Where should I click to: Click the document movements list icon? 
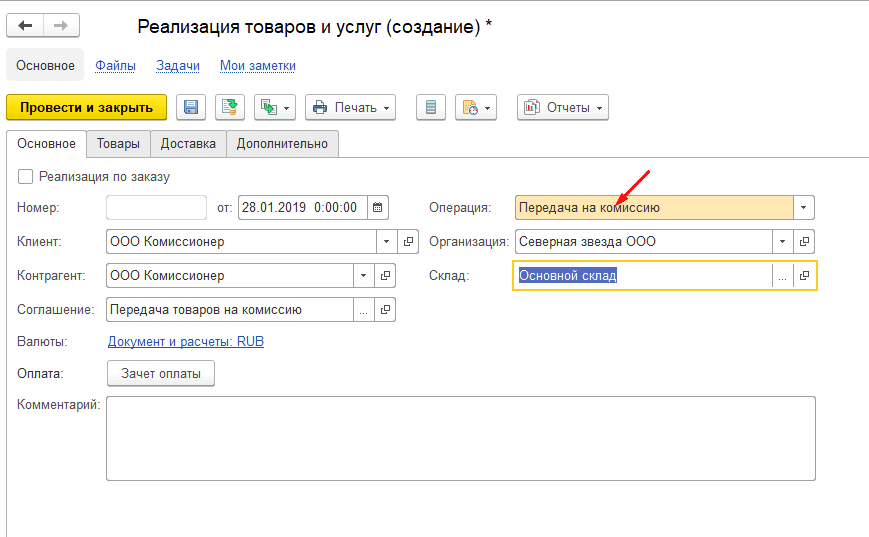431,107
